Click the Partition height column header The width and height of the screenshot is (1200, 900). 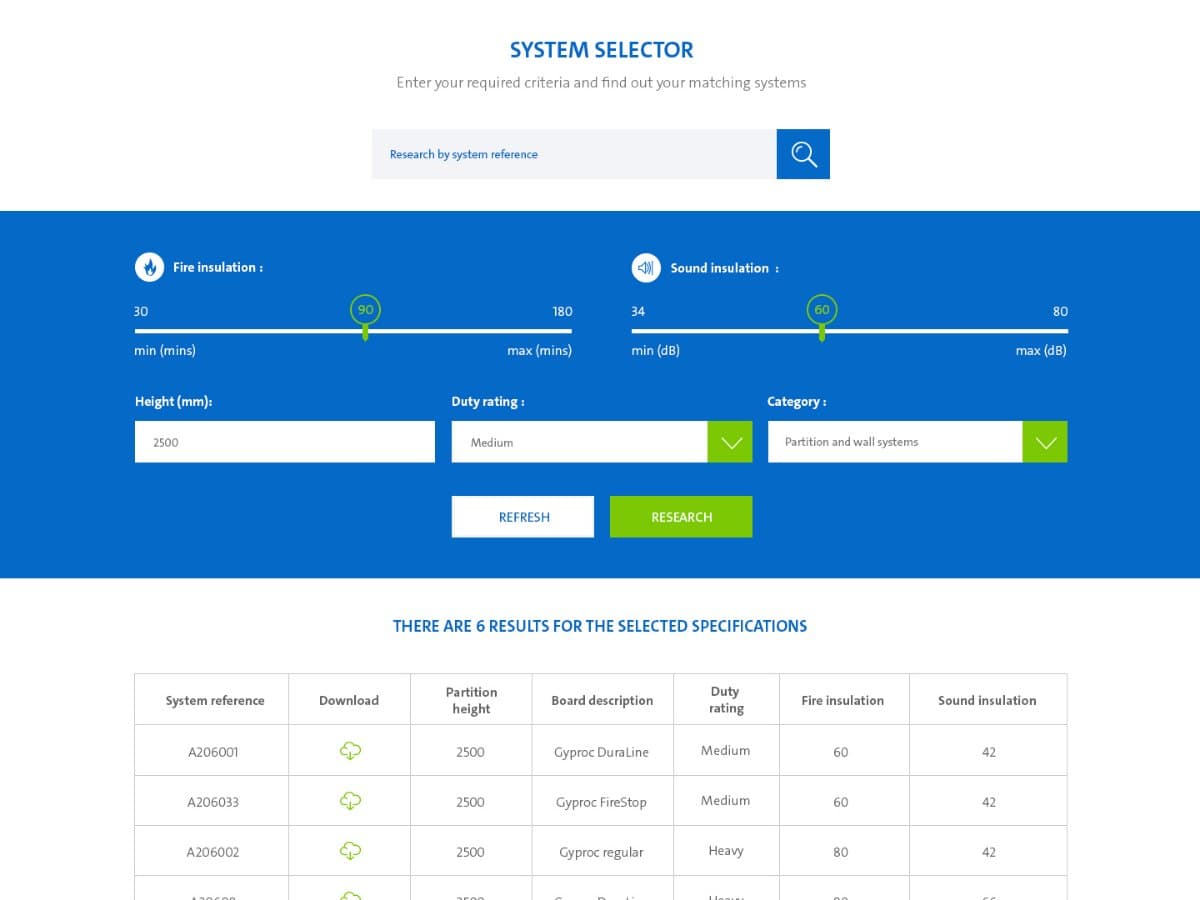(x=471, y=700)
